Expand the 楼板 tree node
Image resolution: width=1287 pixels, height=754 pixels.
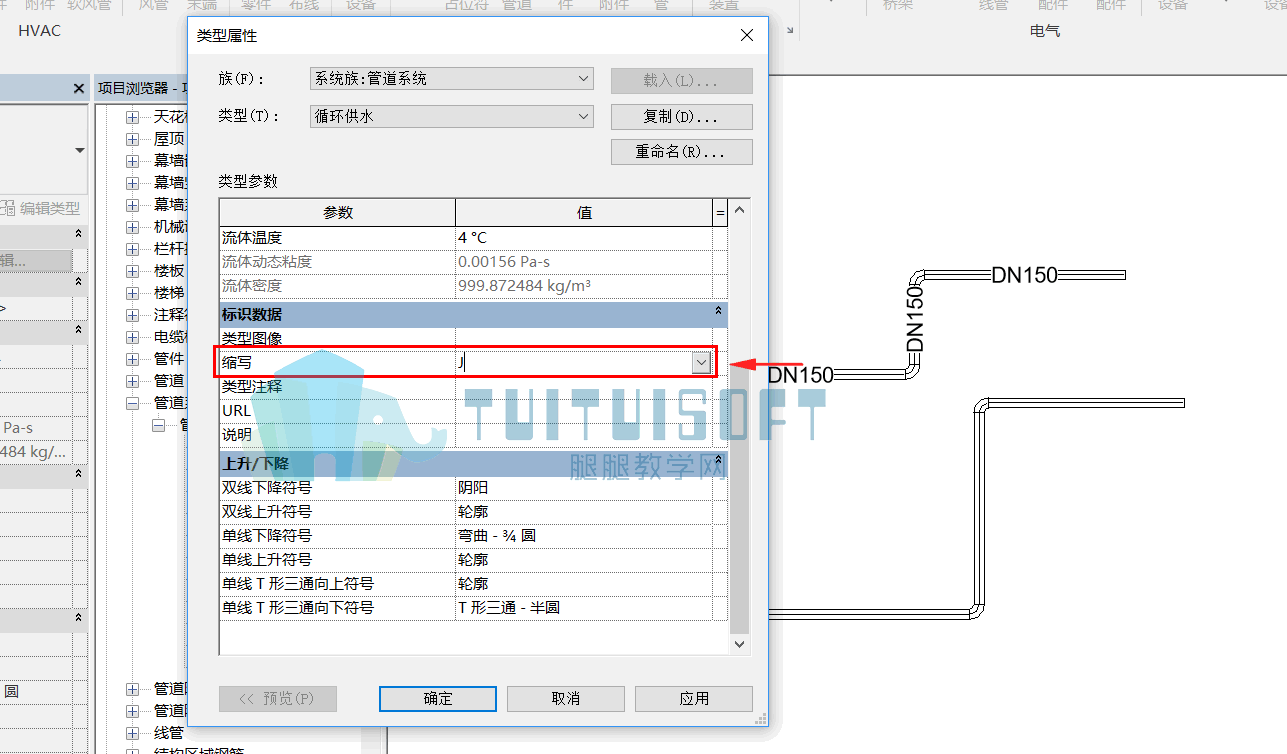132,271
